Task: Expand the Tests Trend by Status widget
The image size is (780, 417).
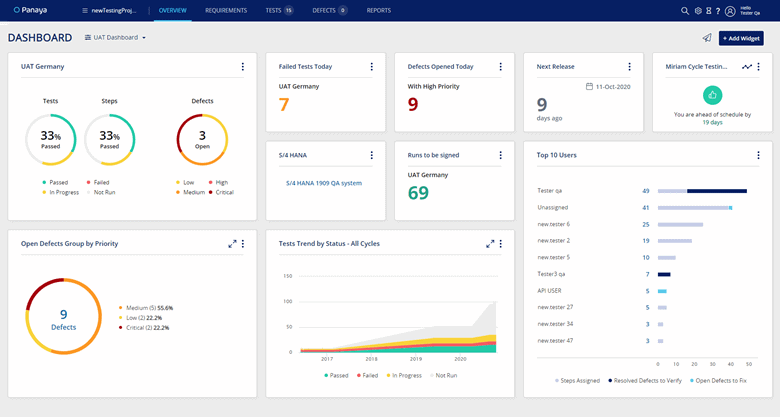Action: (490, 244)
